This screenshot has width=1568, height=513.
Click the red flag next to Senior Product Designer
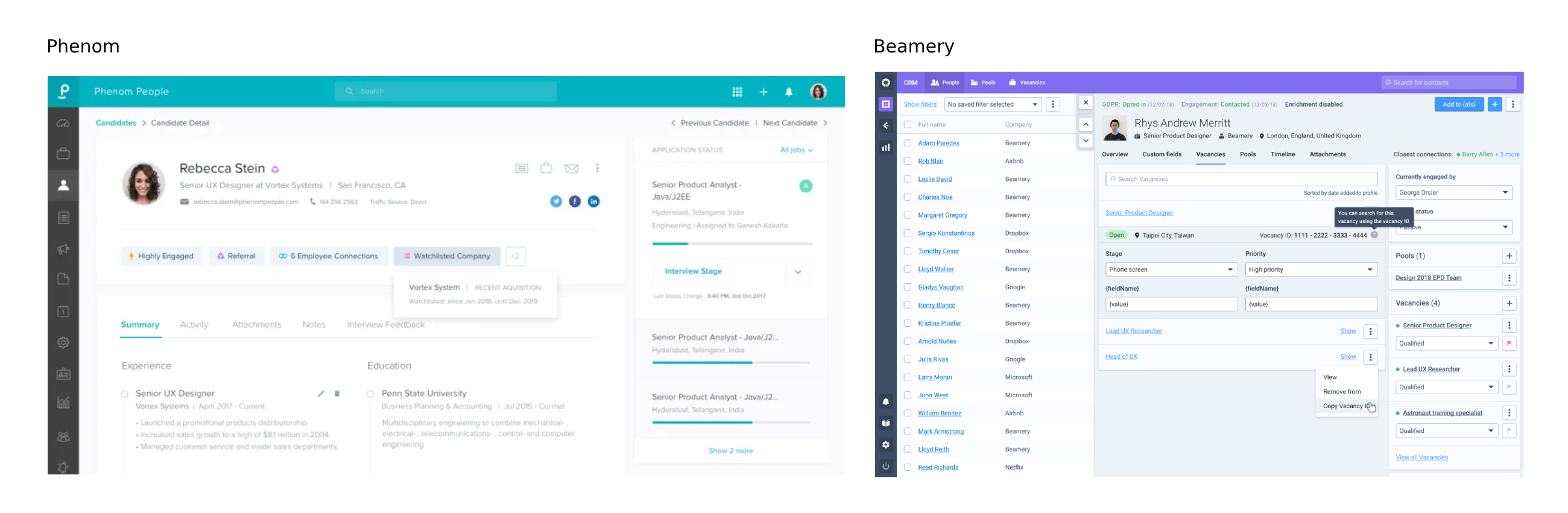click(1508, 343)
